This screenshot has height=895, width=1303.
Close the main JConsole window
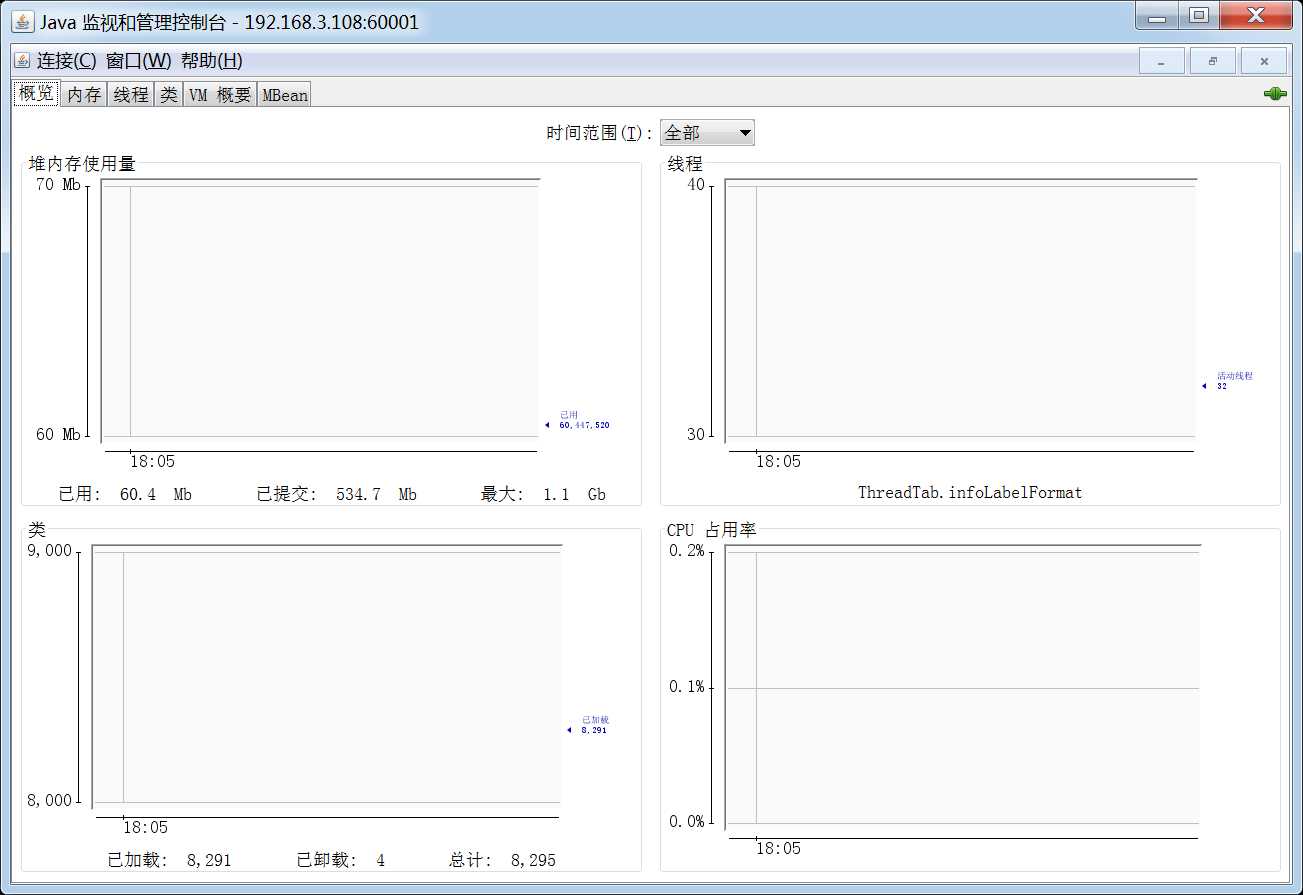tap(1257, 15)
